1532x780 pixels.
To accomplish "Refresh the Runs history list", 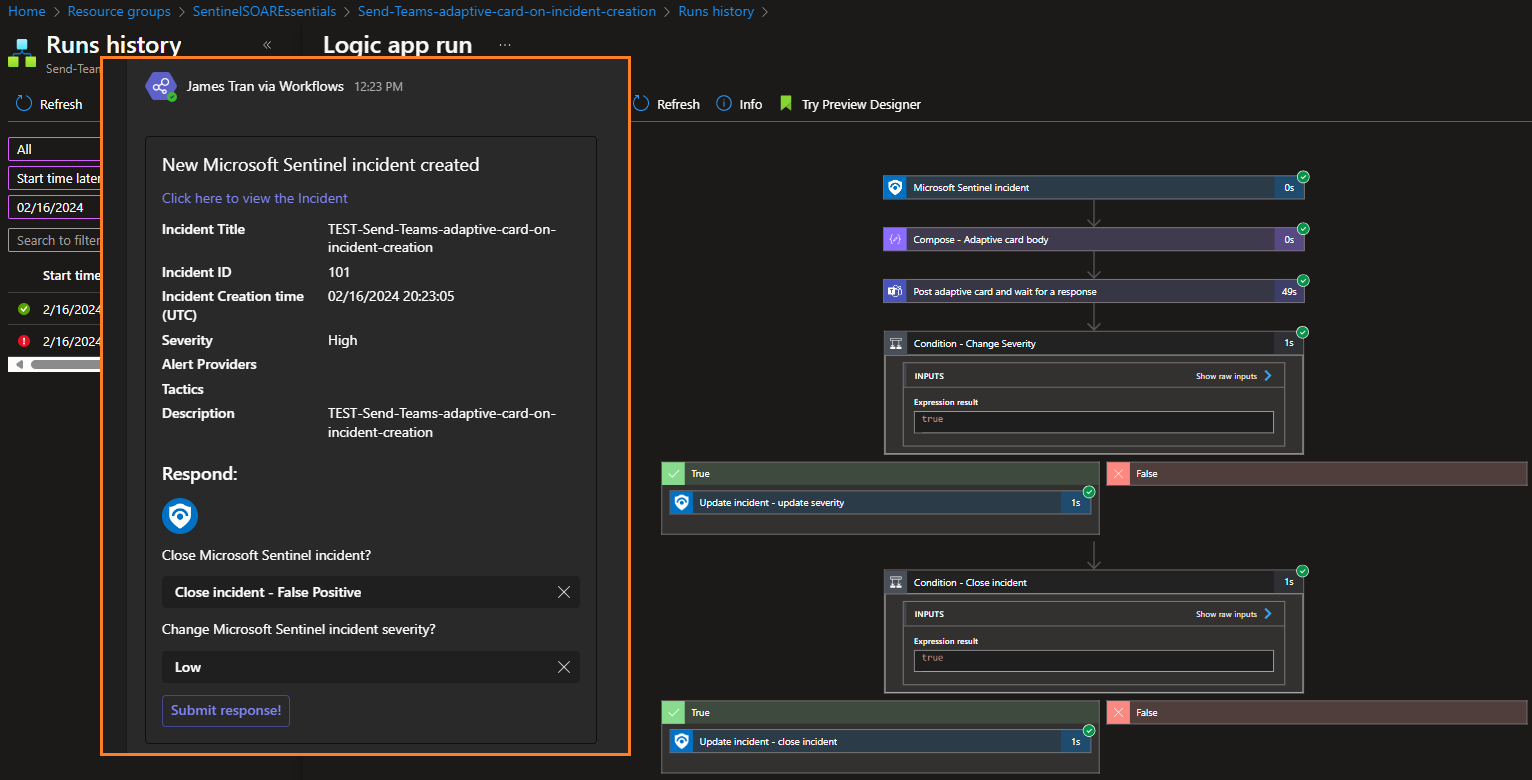I will click(x=49, y=104).
